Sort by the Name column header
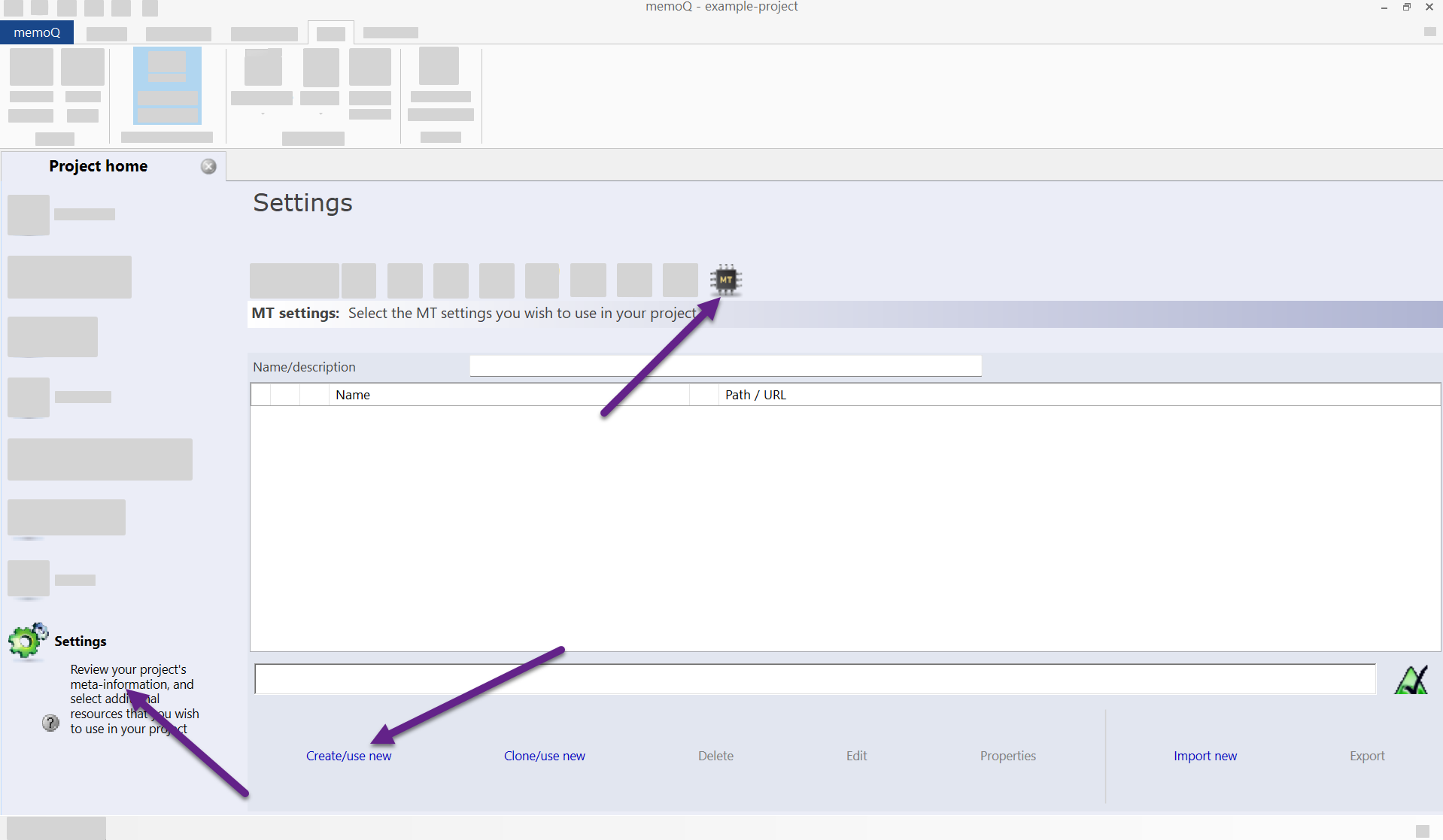The width and height of the screenshot is (1443, 840). (x=509, y=395)
